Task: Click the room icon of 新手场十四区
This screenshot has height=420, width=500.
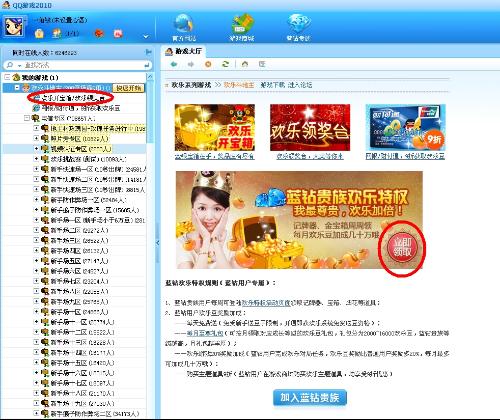Action: coord(45,353)
